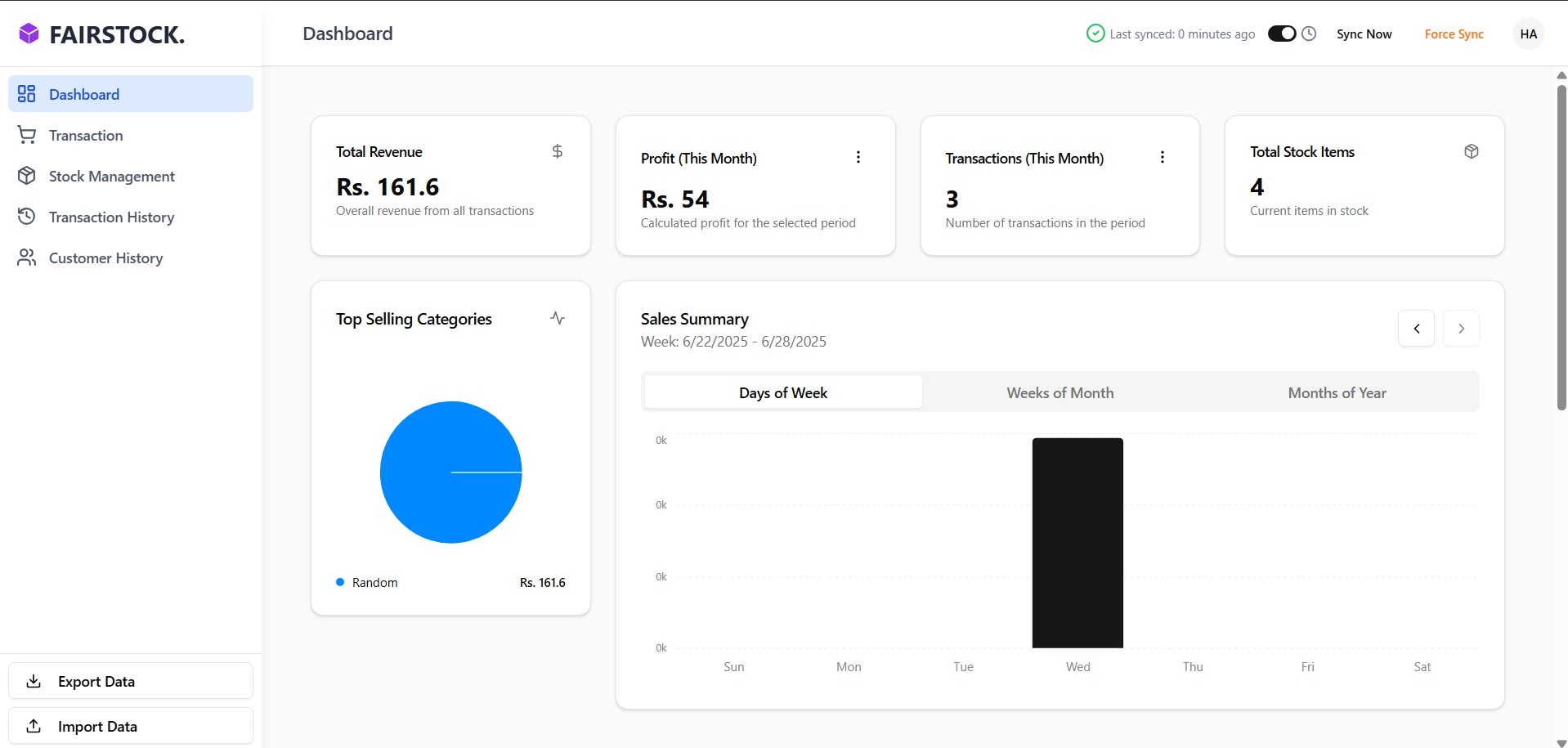Click the sync schedule clock icon
Image resolution: width=1568 pixels, height=748 pixels.
(1310, 34)
